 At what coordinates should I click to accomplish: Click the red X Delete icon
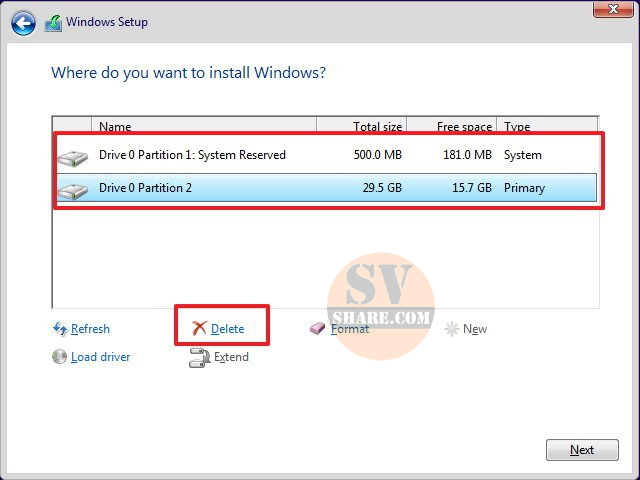(199, 328)
